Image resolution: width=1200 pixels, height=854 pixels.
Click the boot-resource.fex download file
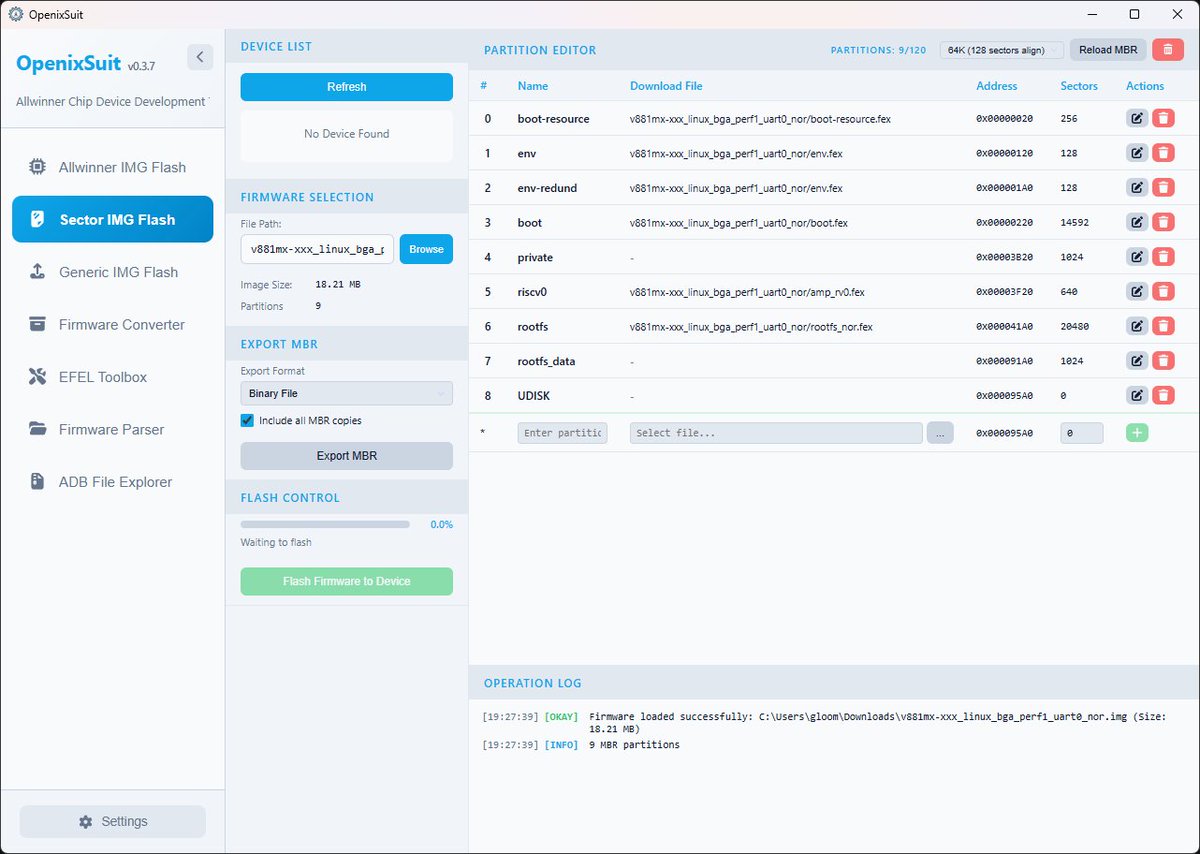point(760,119)
